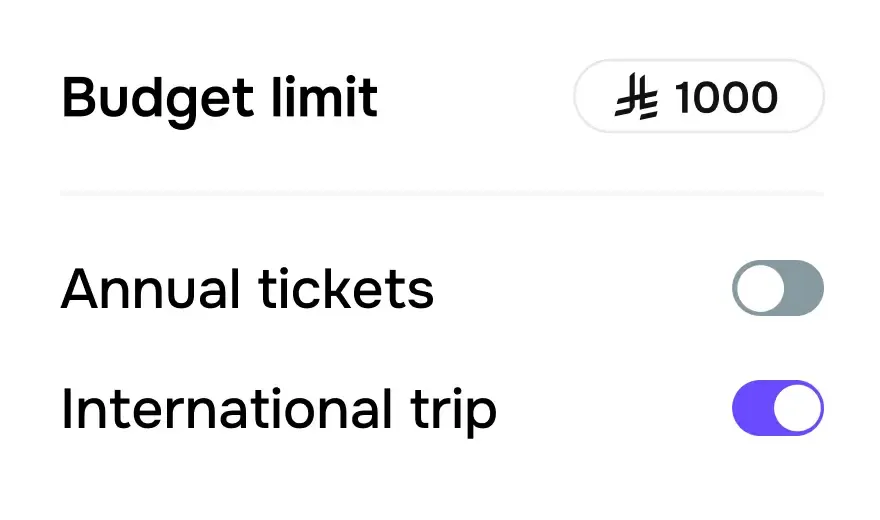Click the white knob on Annual tickets switch

[760, 288]
